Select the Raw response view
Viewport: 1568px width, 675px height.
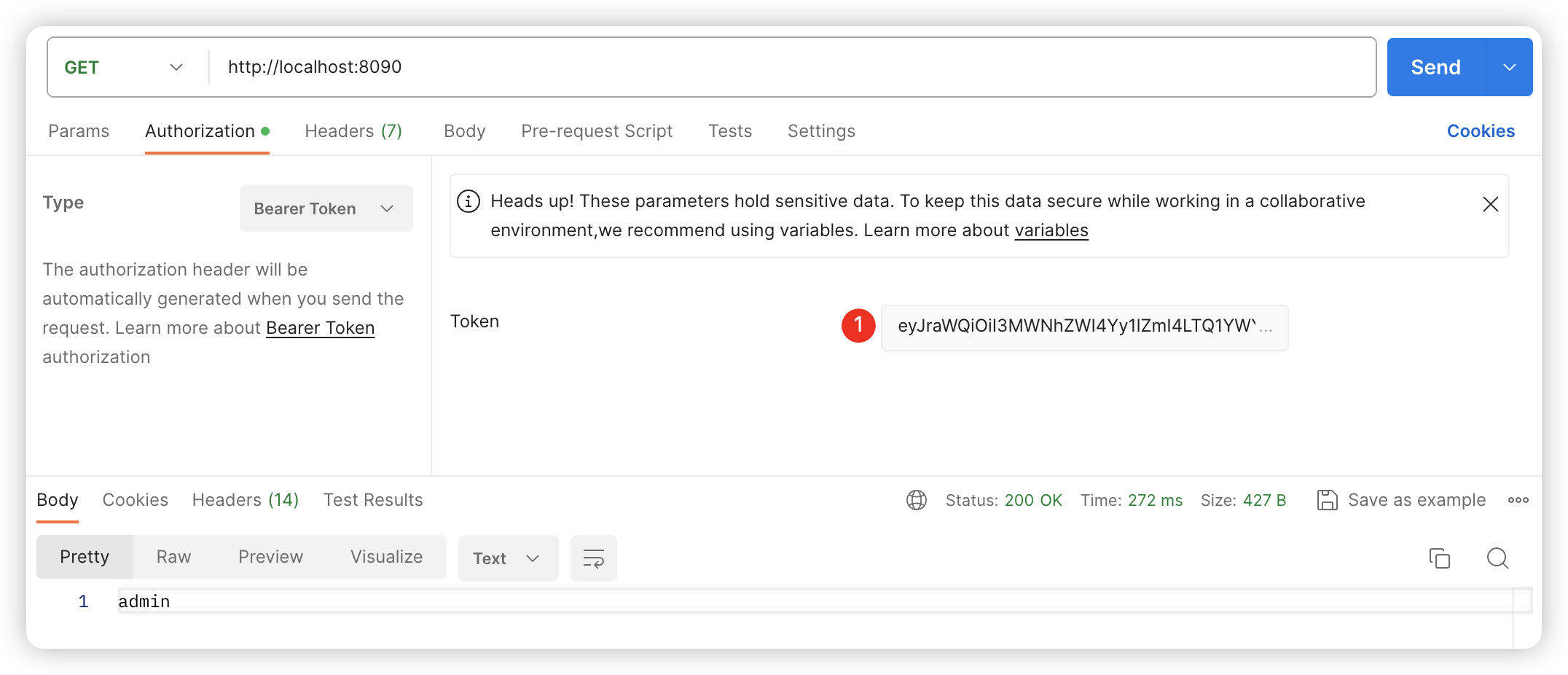[x=173, y=557]
